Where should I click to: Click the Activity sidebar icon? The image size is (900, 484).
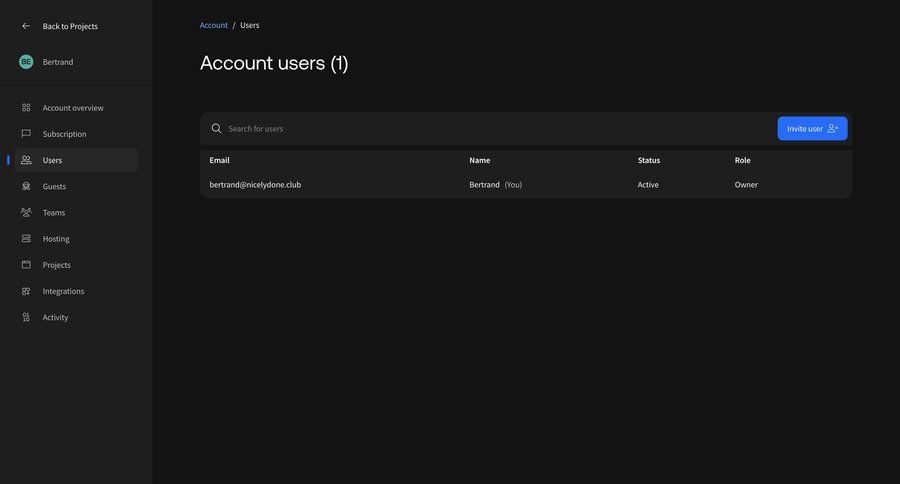[x=26, y=317]
